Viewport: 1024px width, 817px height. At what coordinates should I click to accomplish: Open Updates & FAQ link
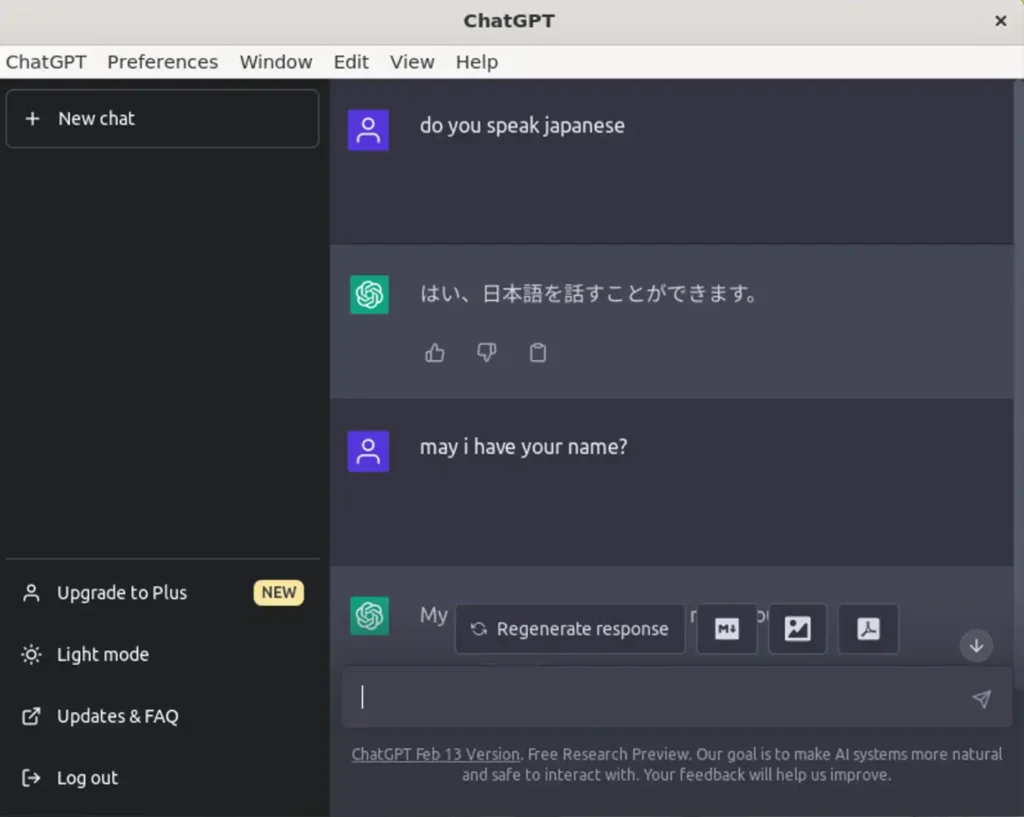(163, 716)
